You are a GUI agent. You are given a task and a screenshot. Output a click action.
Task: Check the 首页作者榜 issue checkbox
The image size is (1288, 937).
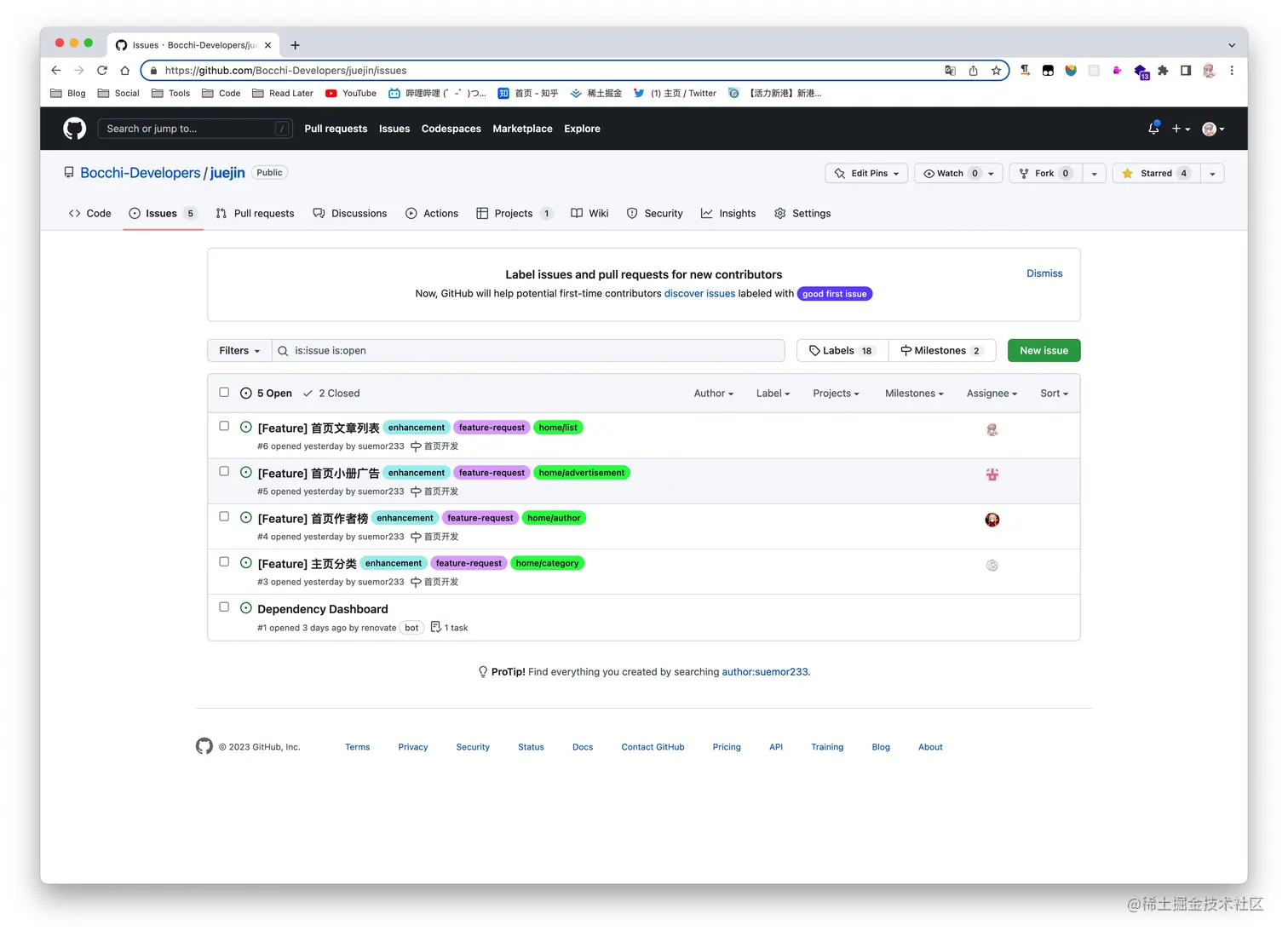click(x=224, y=516)
